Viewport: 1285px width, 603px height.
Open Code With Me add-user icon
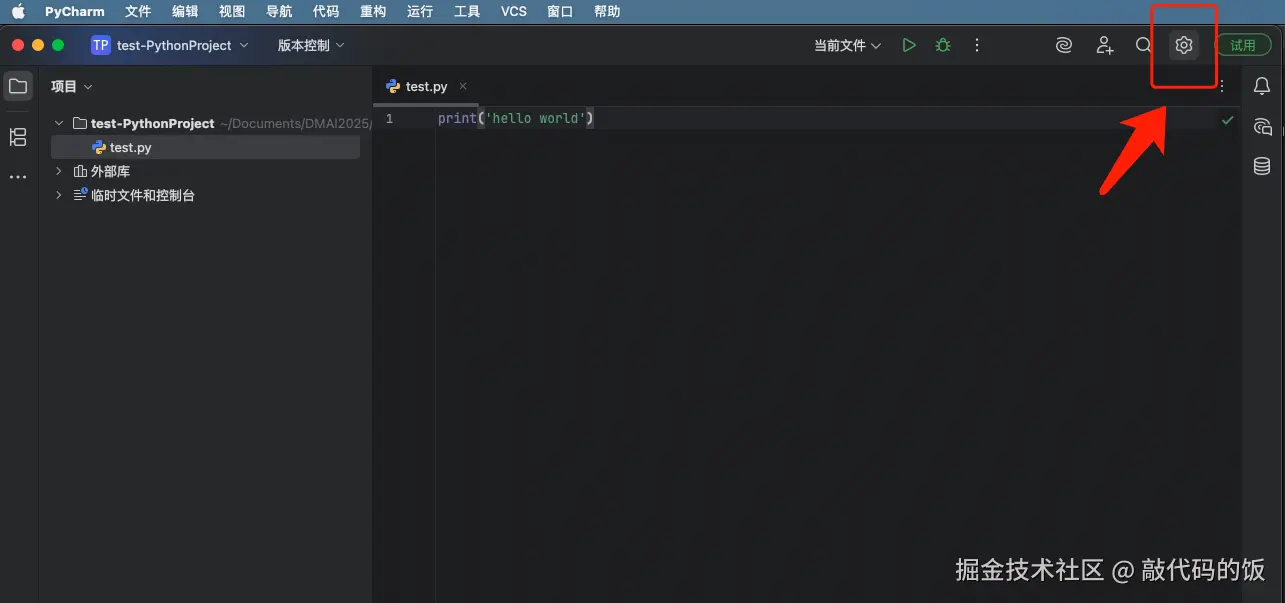click(x=1104, y=45)
